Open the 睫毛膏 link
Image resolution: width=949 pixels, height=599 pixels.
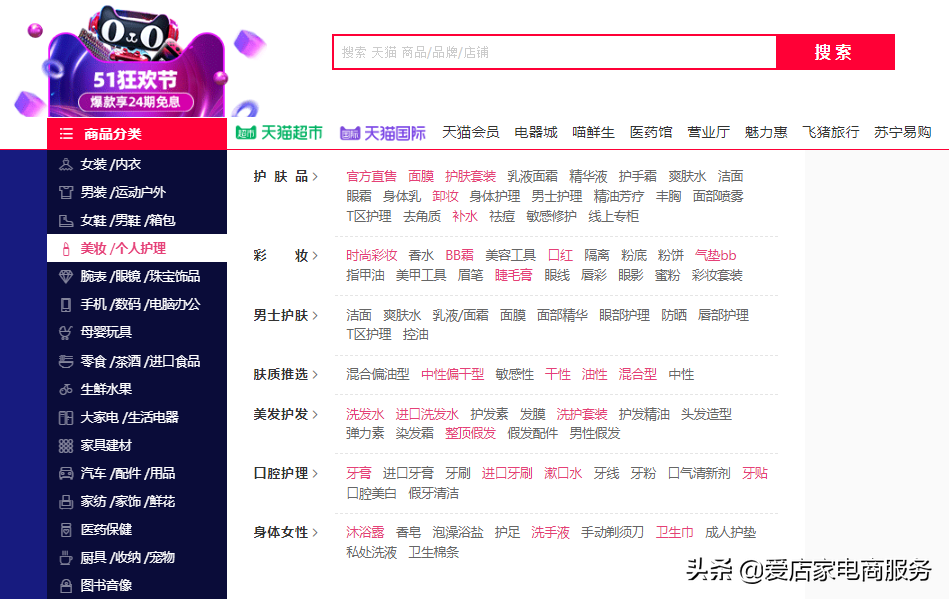point(513,276)
